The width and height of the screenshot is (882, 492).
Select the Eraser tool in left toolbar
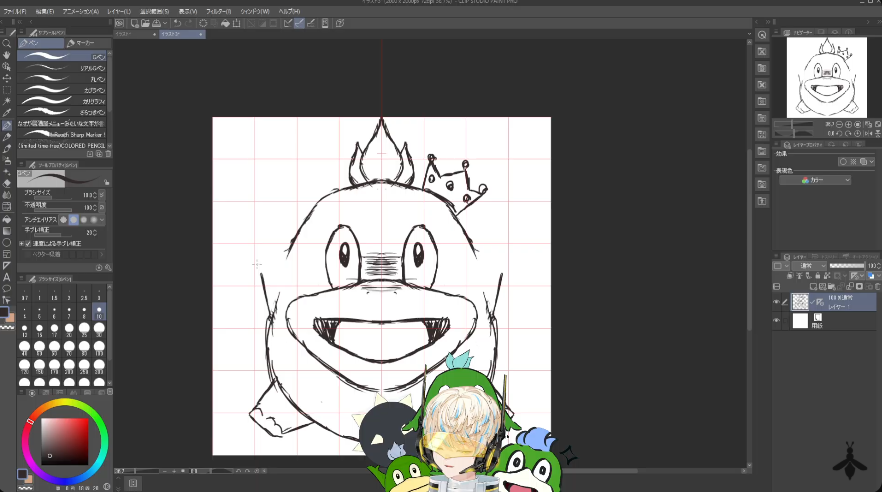pos(7,183)
